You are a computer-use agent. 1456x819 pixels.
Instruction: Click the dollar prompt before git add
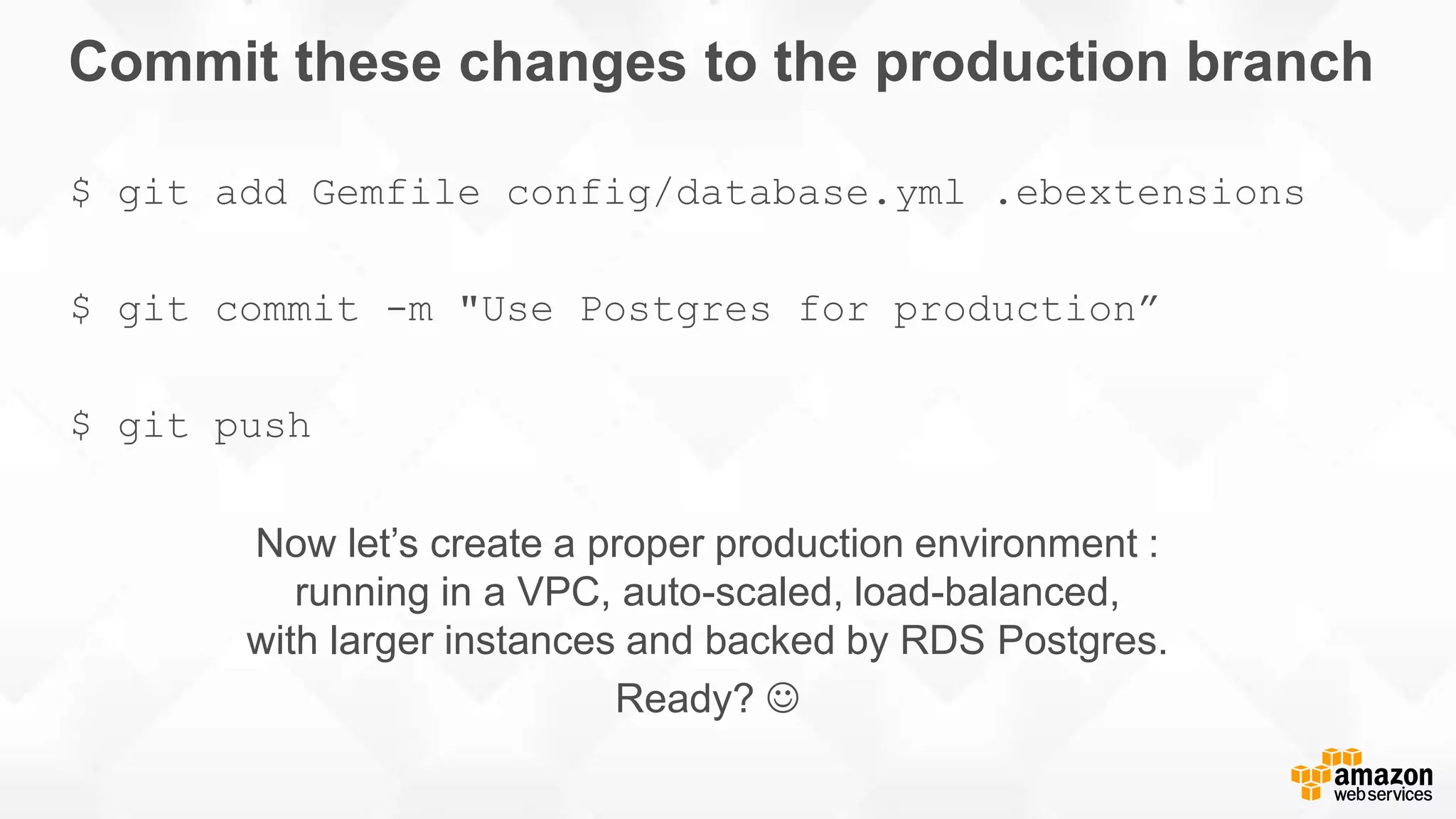pos(81,192)
